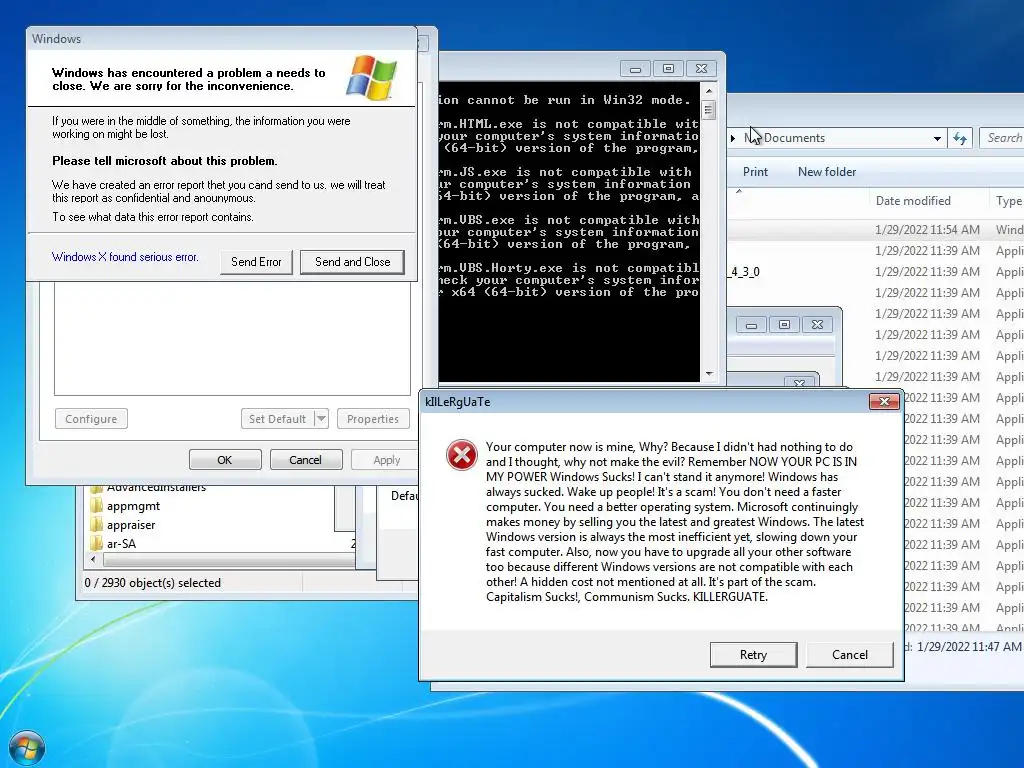Viewport: 1024px width, 768px height.
Task: Click the Windows X found serious error text
Action: click(125, 257)
